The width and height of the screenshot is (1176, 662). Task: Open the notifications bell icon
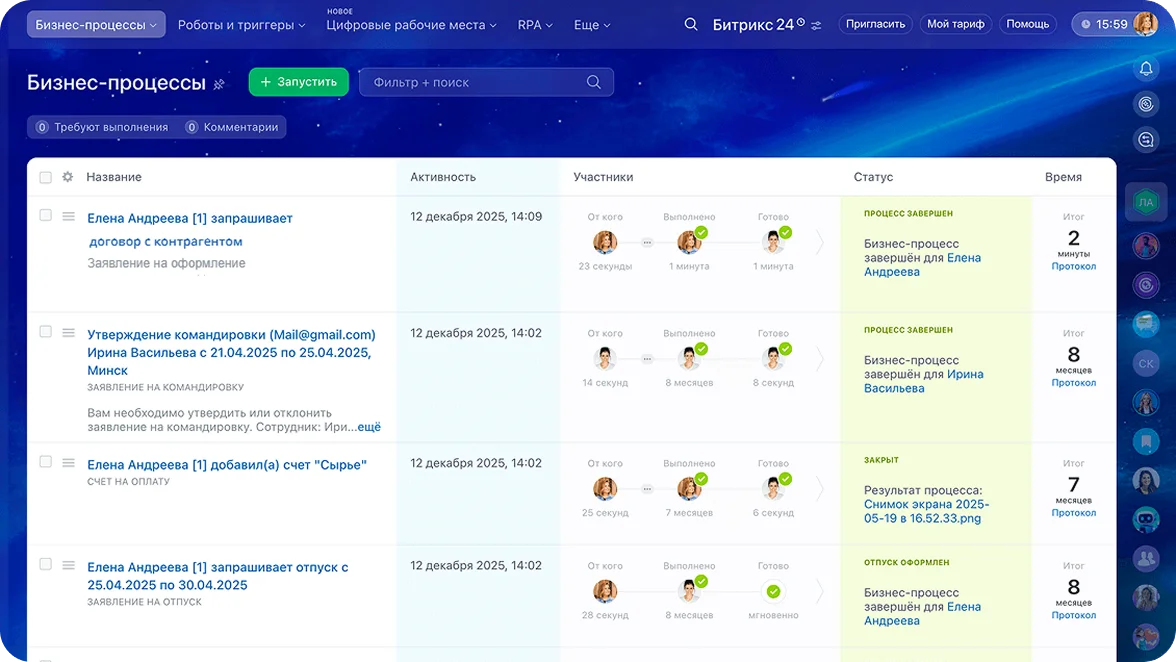point(1145,69)
